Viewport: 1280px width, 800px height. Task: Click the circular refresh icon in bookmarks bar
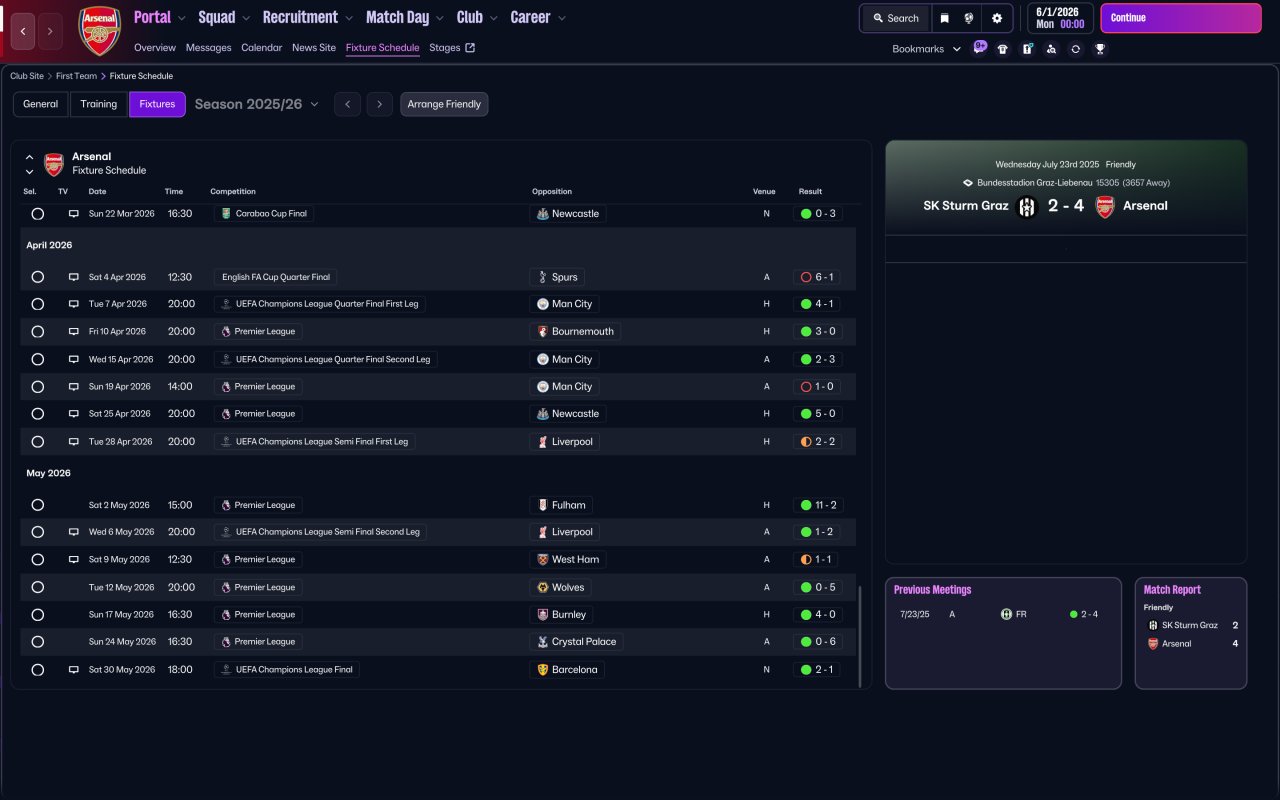coord(1075,49)
